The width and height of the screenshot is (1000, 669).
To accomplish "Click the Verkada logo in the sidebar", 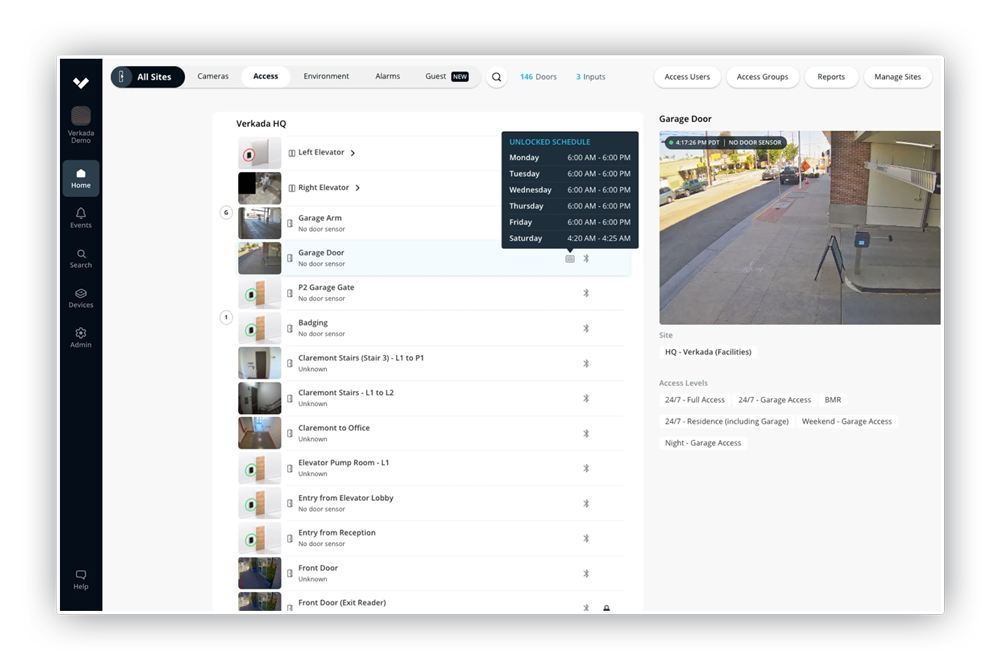I will click(x=81, y=83).
